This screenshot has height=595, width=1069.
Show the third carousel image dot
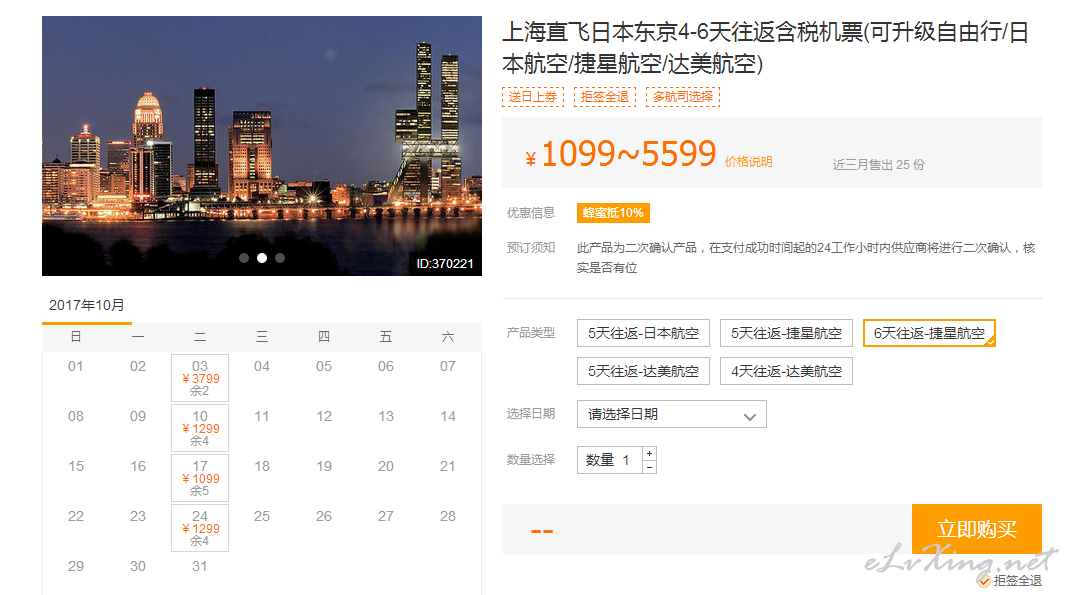pyautogui.click(x=280, y=258)
